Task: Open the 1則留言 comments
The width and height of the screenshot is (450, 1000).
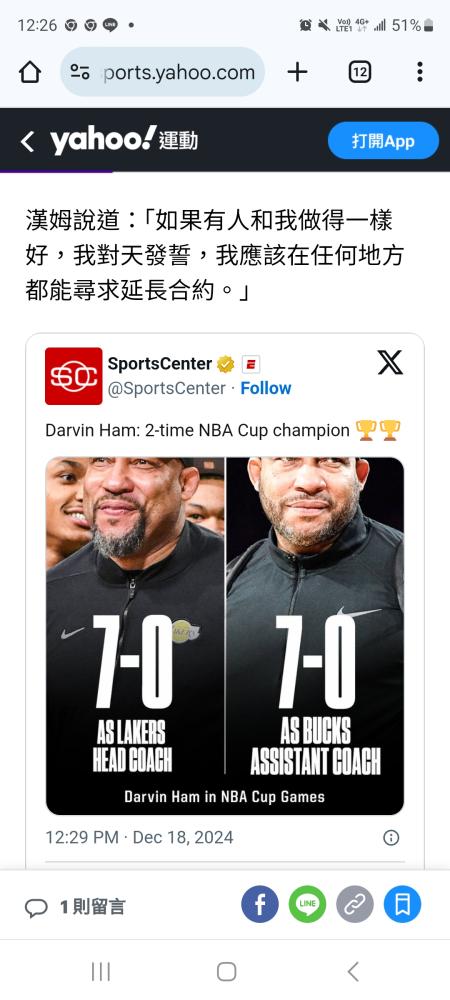Action: tap(75, 906)
